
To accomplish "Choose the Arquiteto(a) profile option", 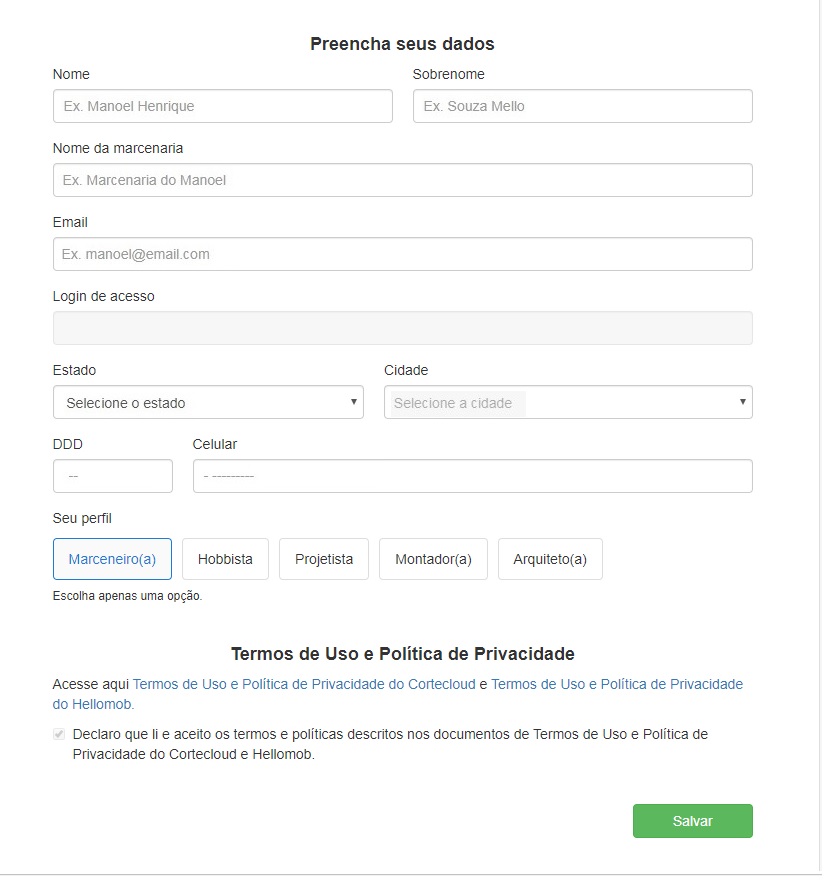I will [550, 559].
